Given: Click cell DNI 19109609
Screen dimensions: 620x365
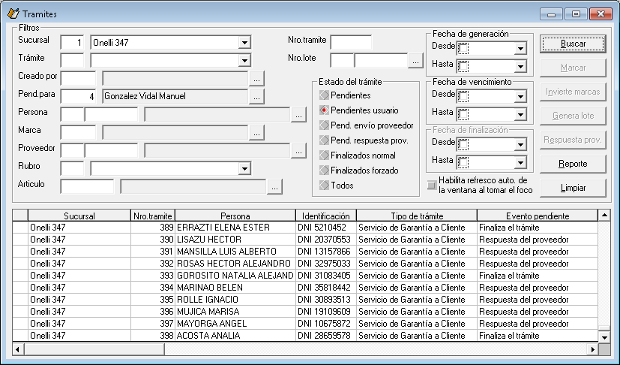Looking at the screenshot, I should click(x=326, y=312).
